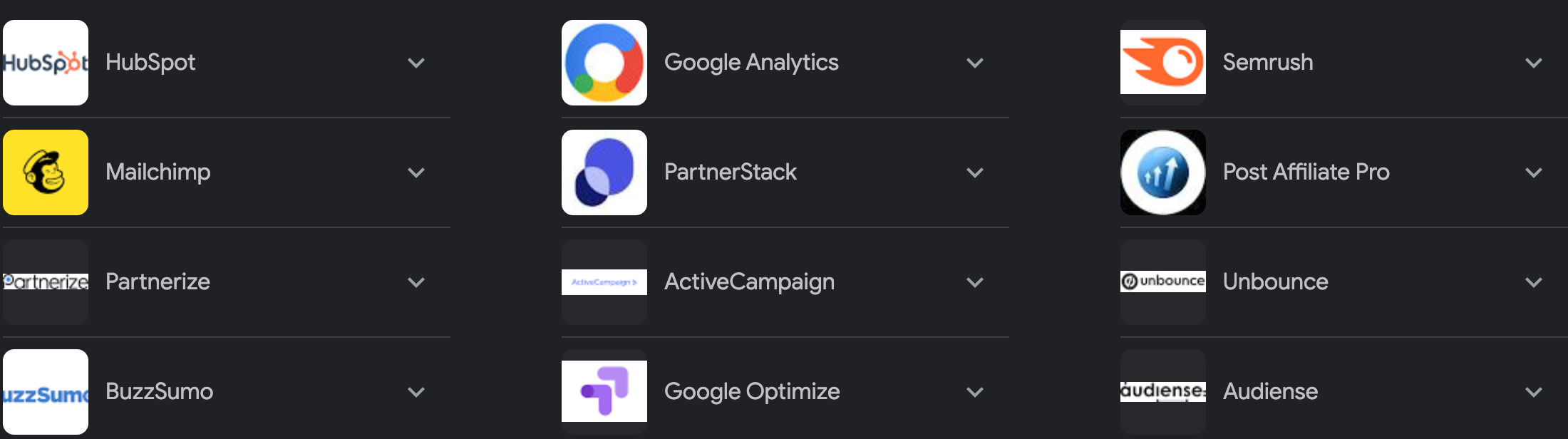Open the Mailchimp chevron

pyautogui.click(x=416, y=172)
